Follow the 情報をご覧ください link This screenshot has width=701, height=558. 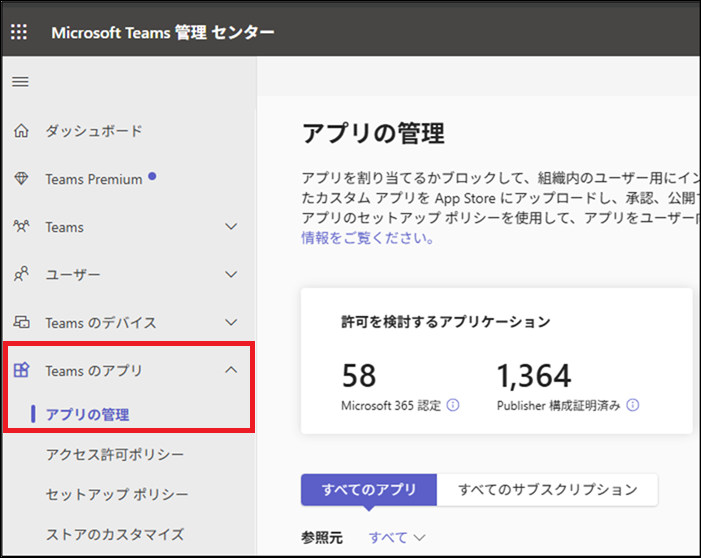[x=368, y=238]
